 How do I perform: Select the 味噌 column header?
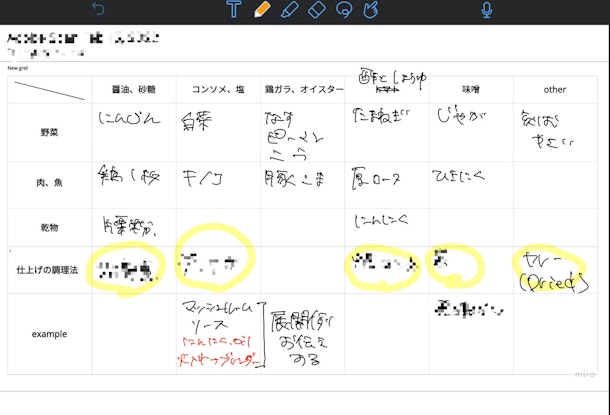click(x=471, y=90)
